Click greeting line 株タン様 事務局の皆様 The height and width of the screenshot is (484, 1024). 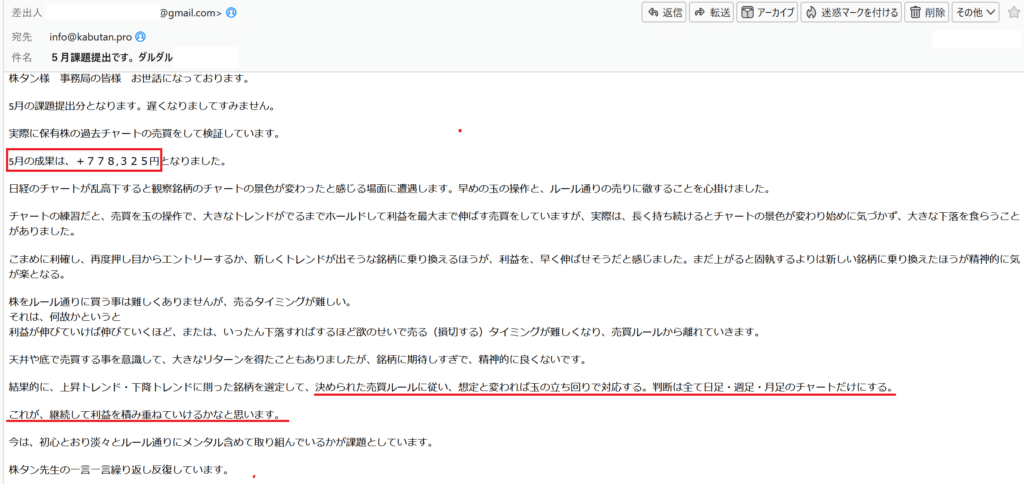tap(68, 79)
